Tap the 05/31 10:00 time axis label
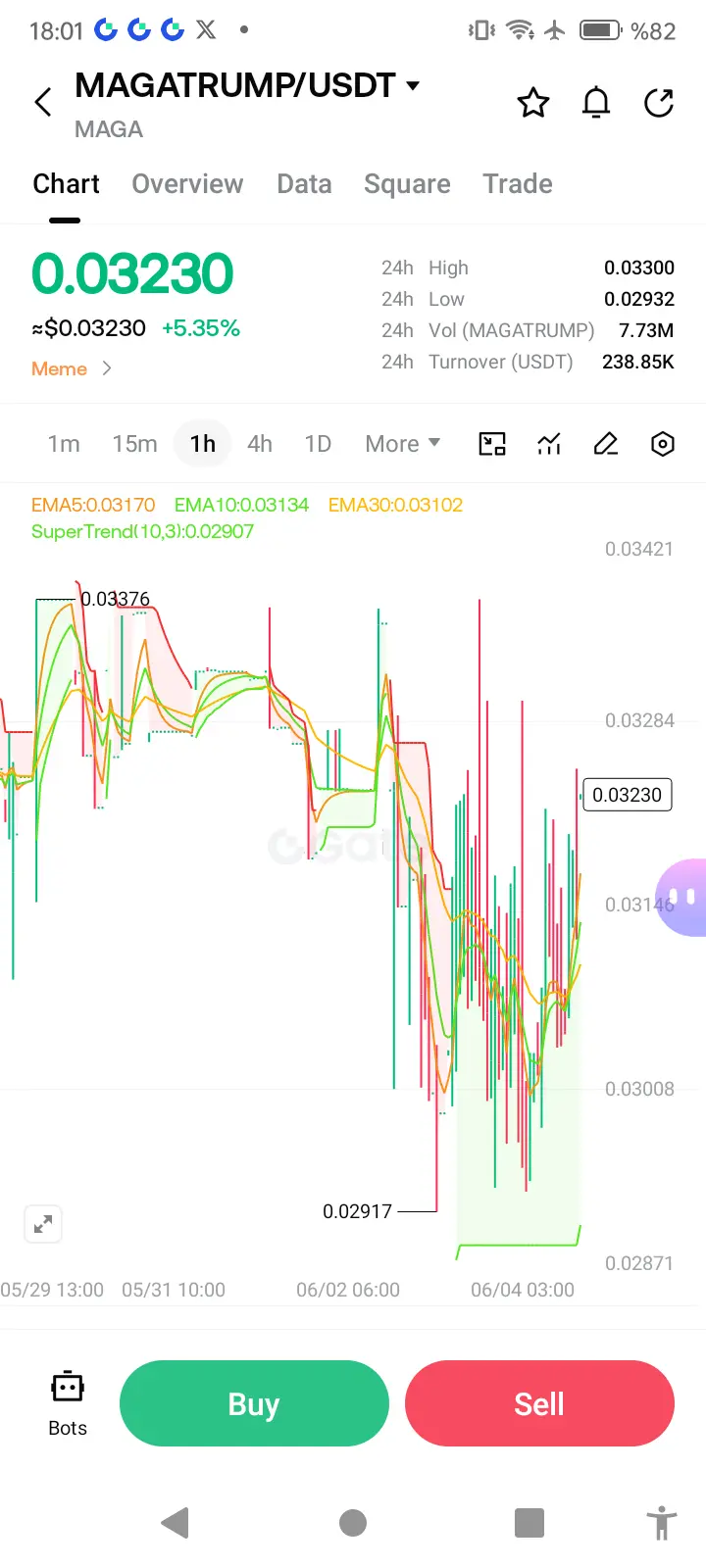 point(174,1290)
